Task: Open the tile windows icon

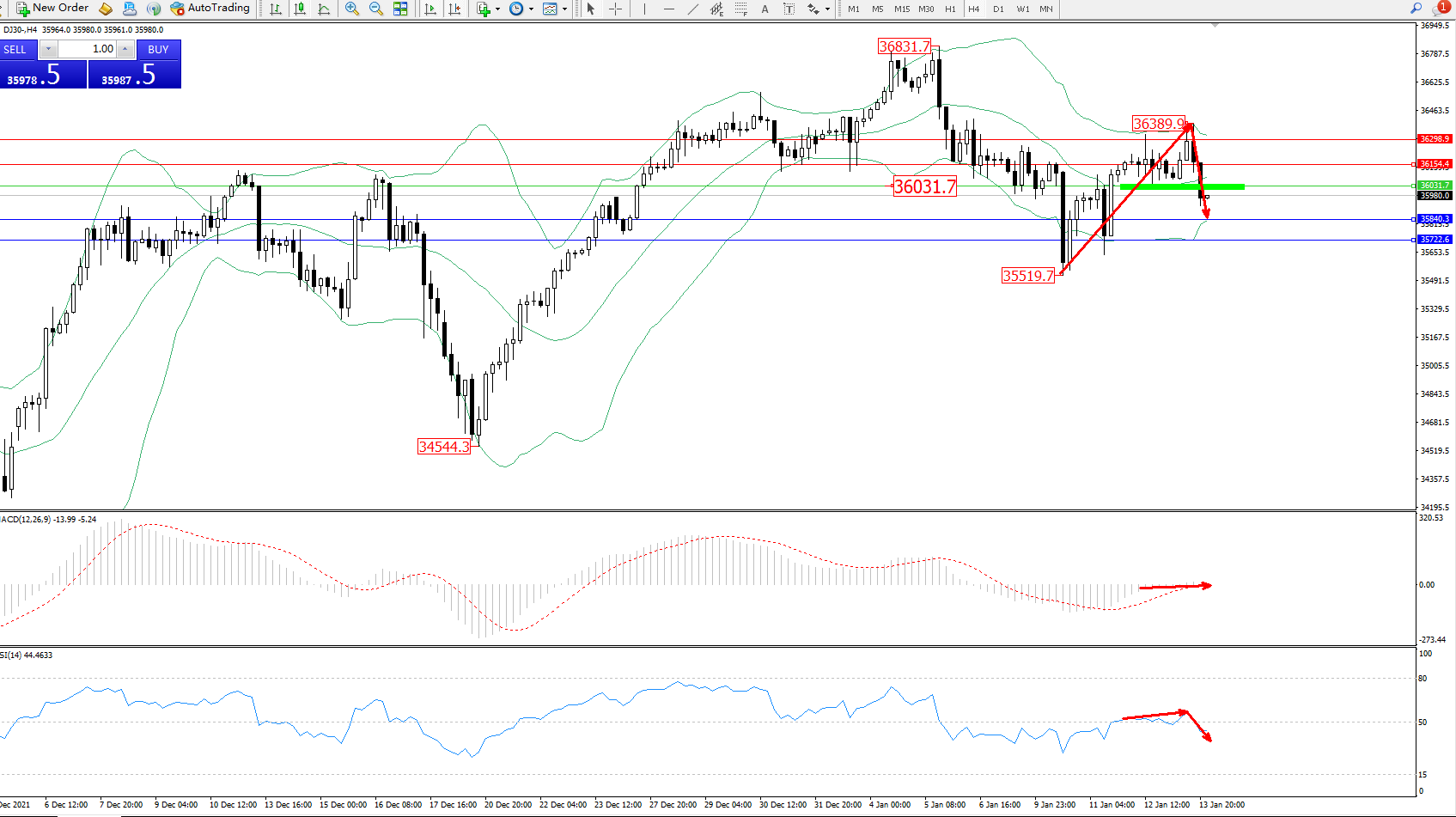Action: (400, 9)
